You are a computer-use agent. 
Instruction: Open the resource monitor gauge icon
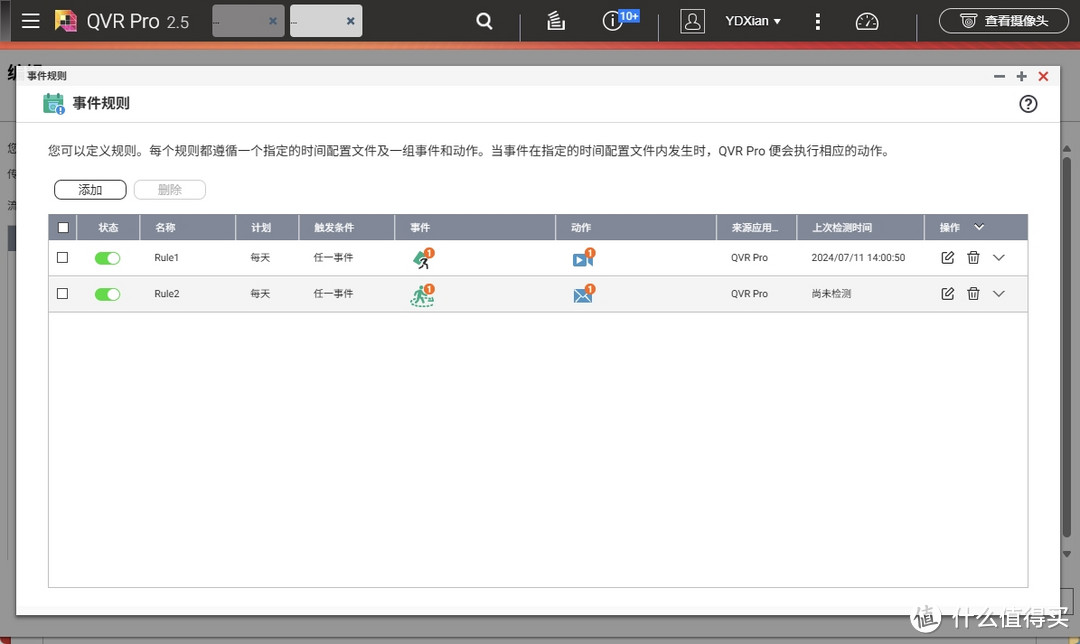click(866, 20)
